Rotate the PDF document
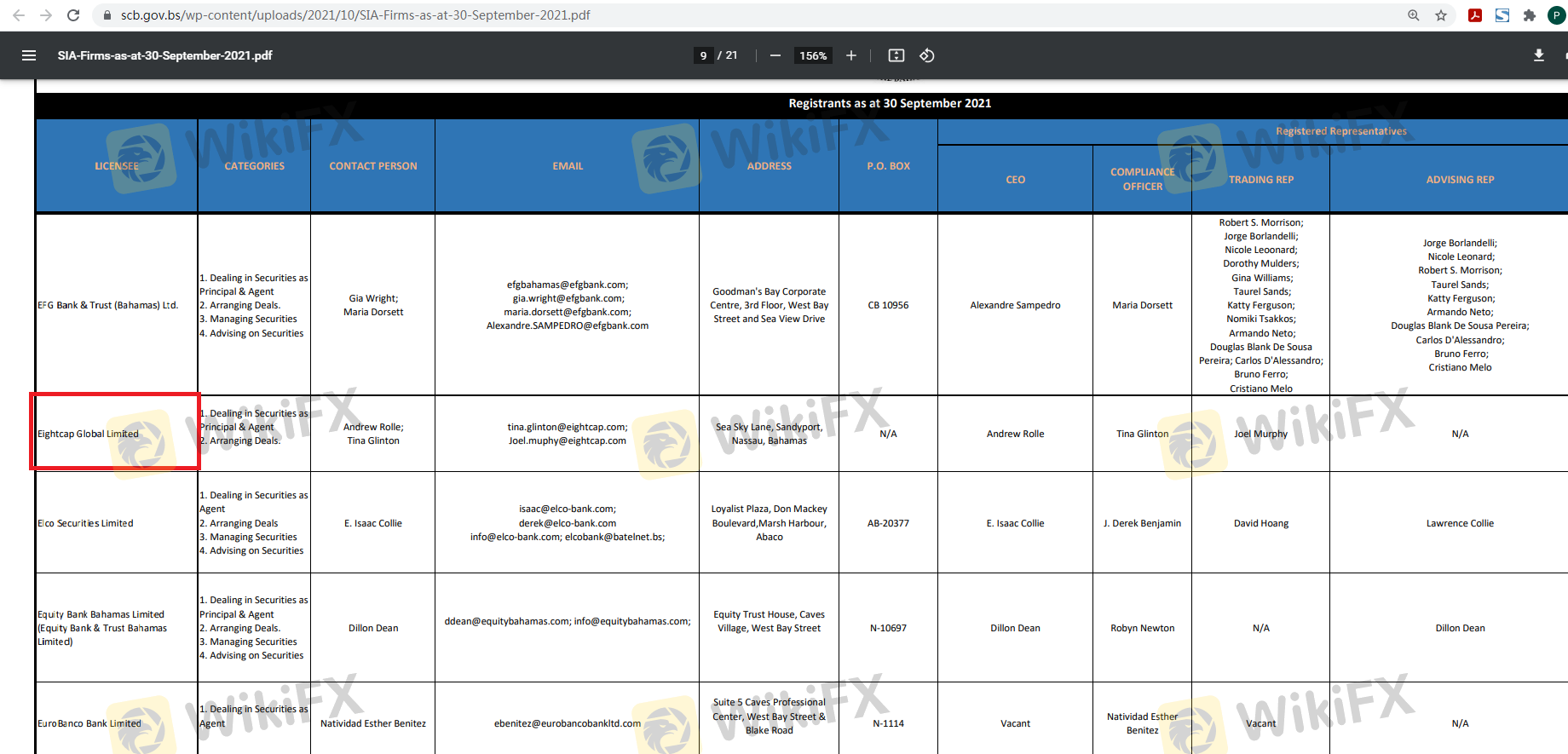 pos(927,55)
